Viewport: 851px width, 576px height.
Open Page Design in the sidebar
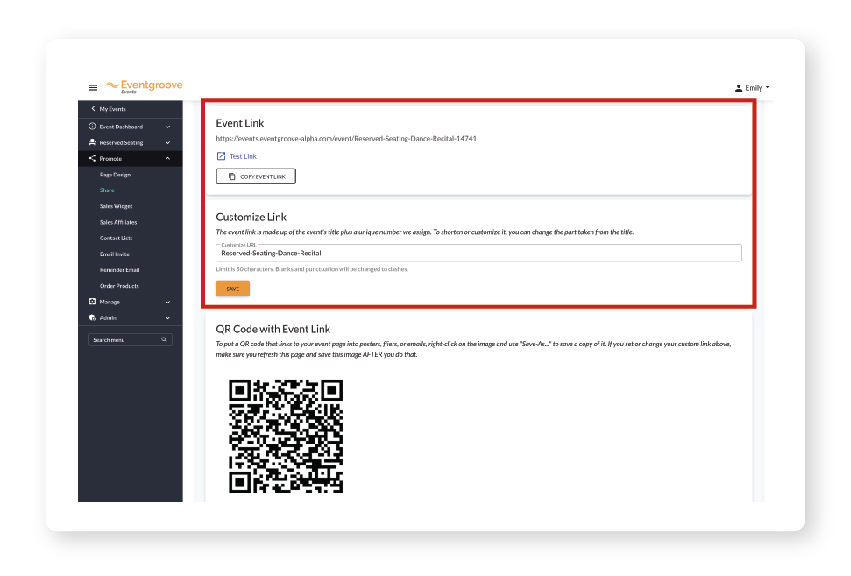(x=115, y=175)
